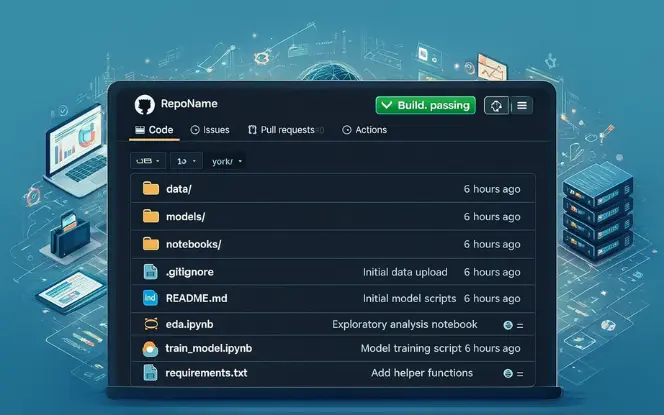Image resolution: width=664 pixels, height=415 pixels.
Task: Open the hamburger menu button
Action: (522, 105)
